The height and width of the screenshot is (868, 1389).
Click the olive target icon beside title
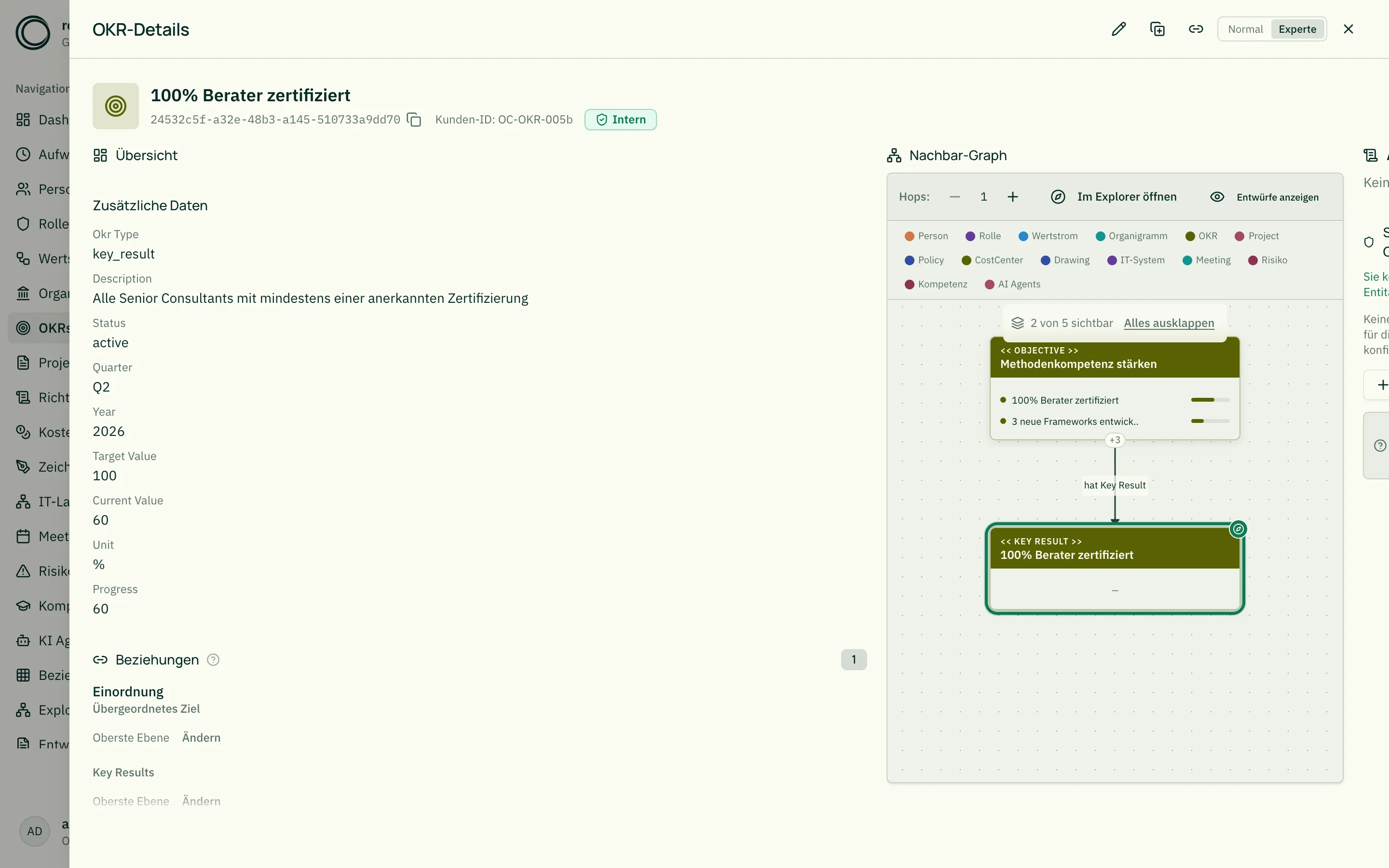115,106
